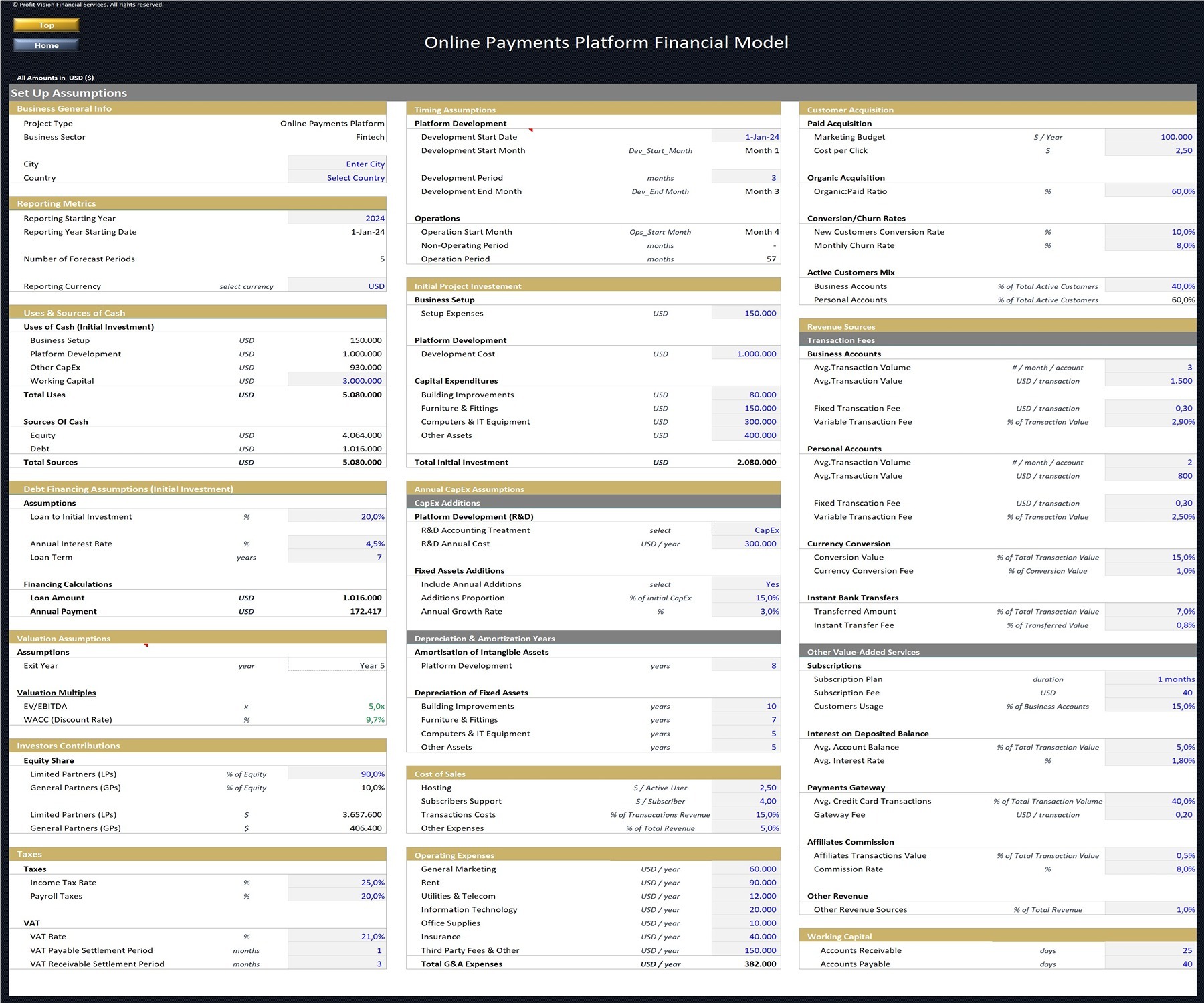
Task: Open the Subscription Plan 1 months dropdown
Action: [1150, 679]
